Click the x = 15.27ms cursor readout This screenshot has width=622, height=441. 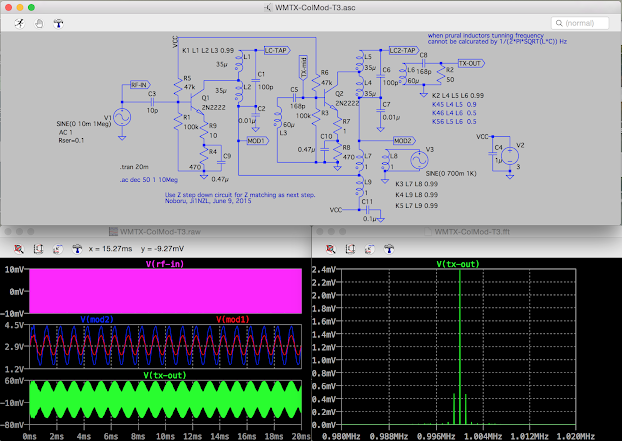110,249
